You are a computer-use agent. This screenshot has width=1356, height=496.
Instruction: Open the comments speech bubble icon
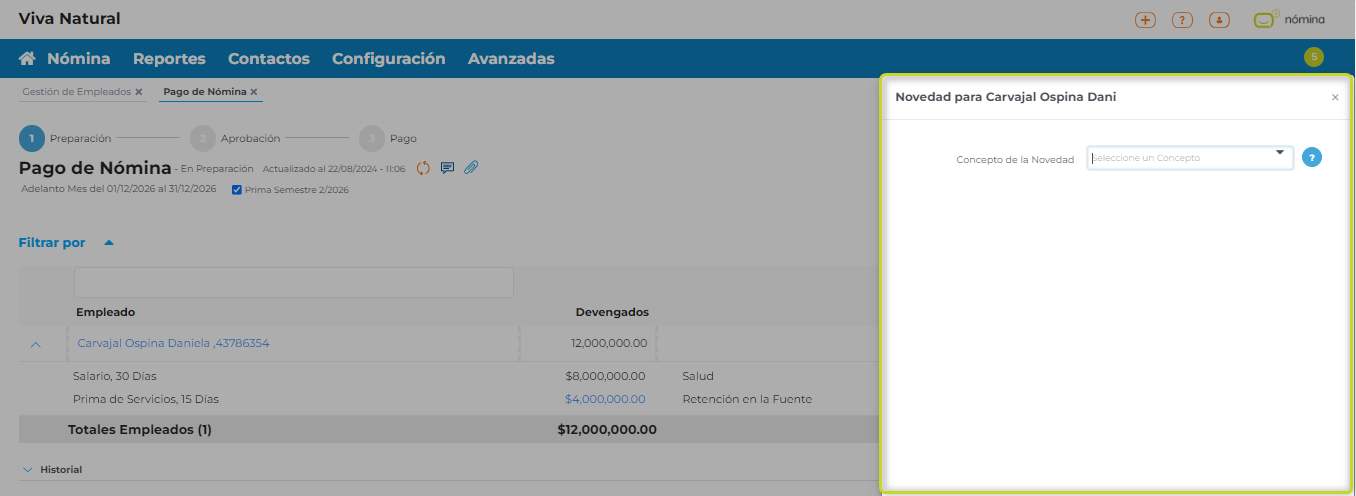click(447, 168)
